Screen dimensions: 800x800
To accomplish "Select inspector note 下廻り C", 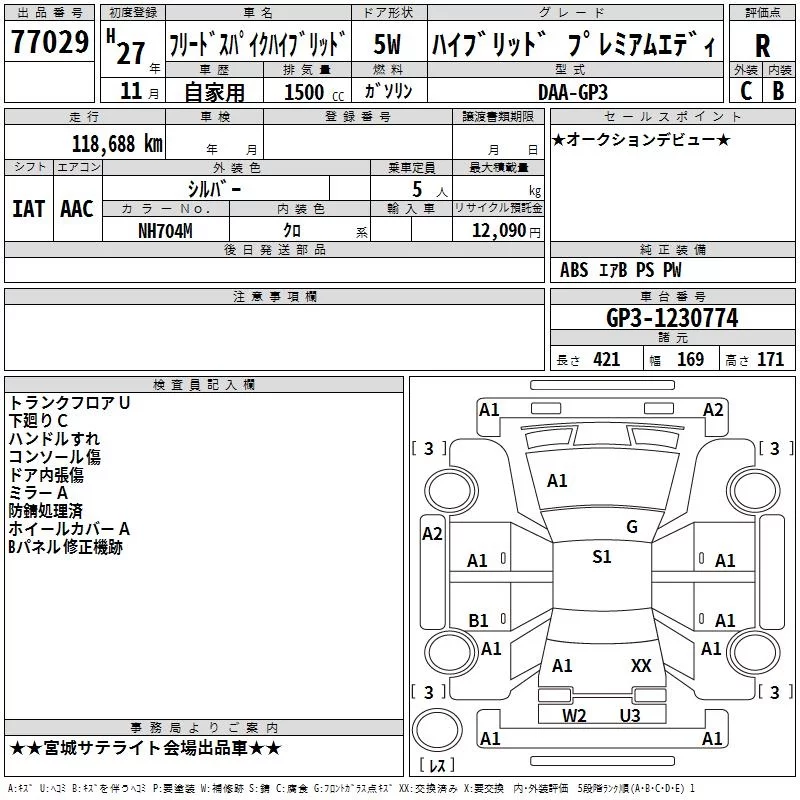I will click(x=38, y=420).
